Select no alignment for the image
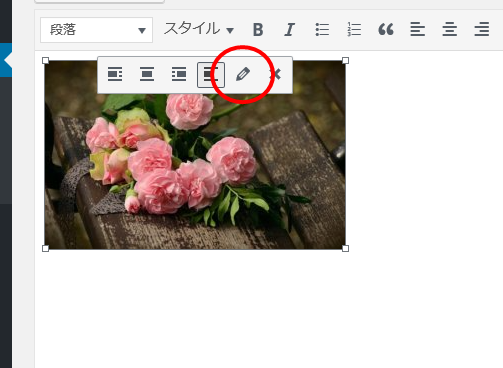 point(211,74)
